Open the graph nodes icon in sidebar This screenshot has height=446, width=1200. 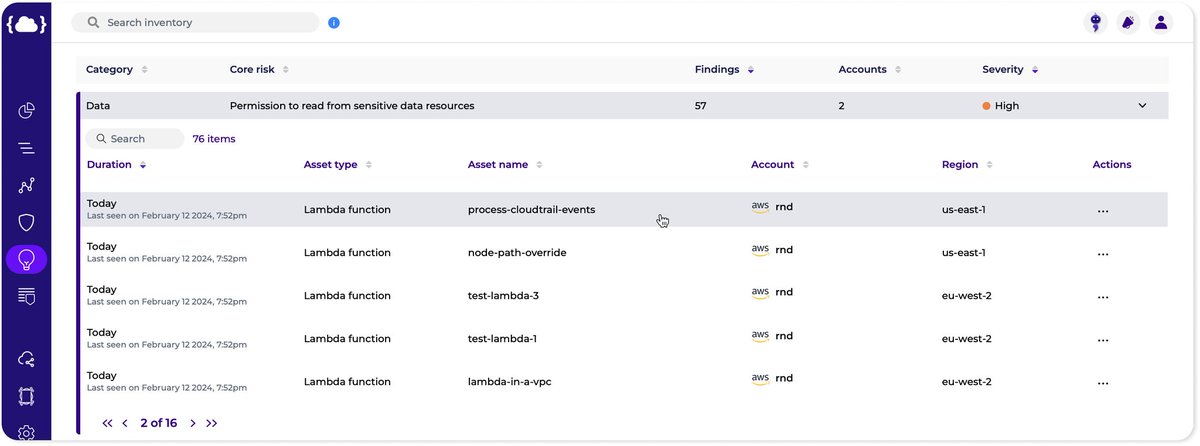[x=27, y=186]
